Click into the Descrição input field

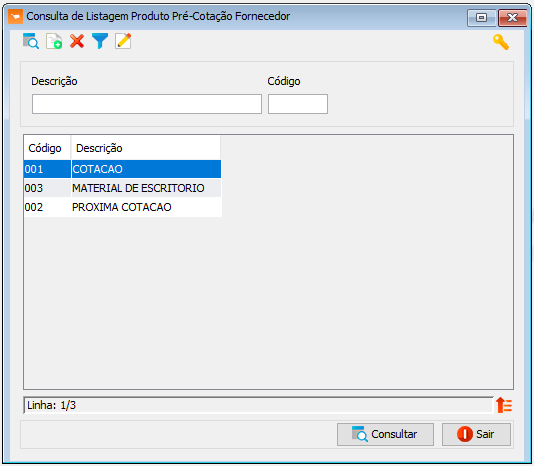click(147, 104)
